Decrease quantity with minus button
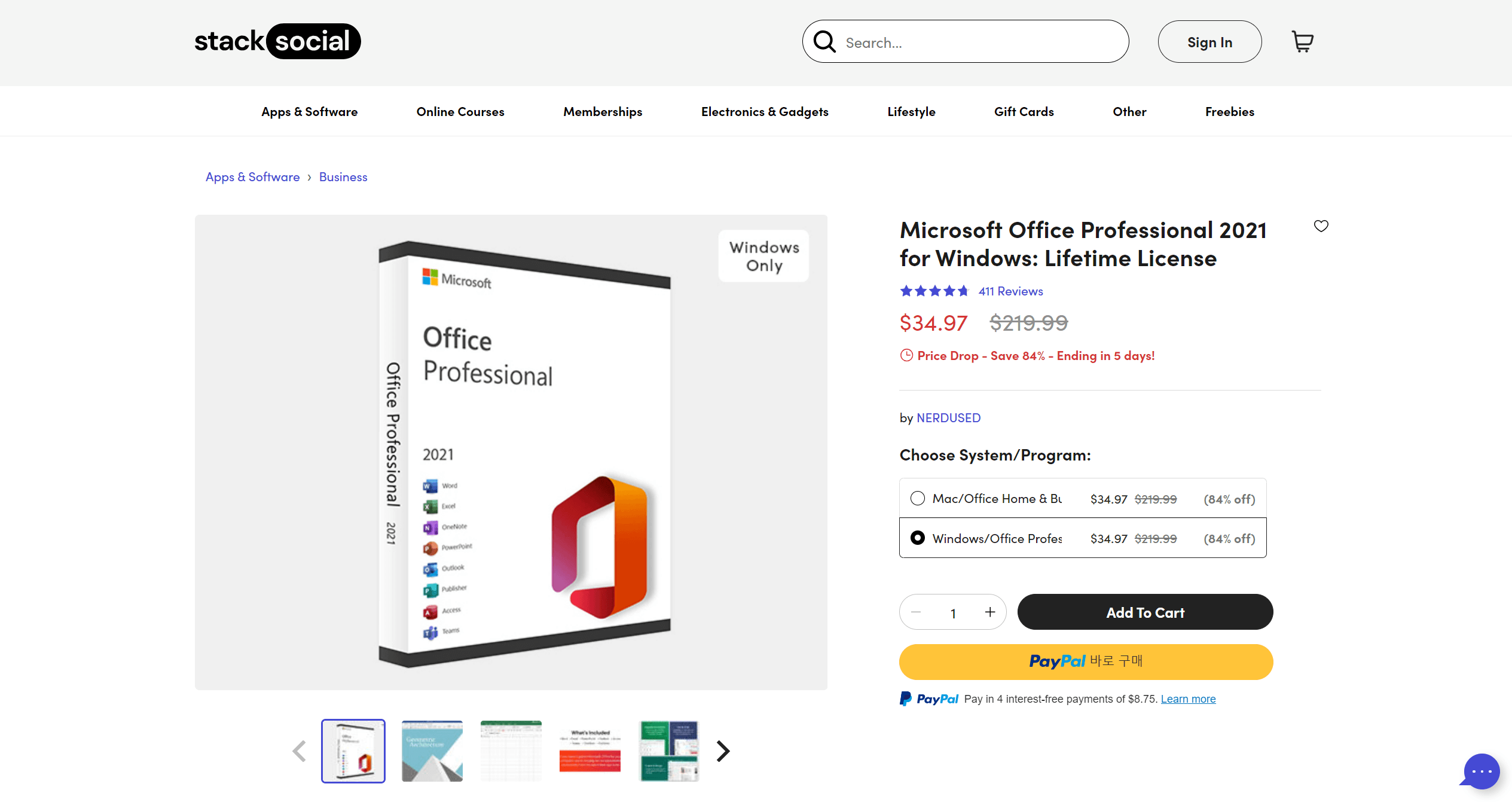 tap(916, 612)
